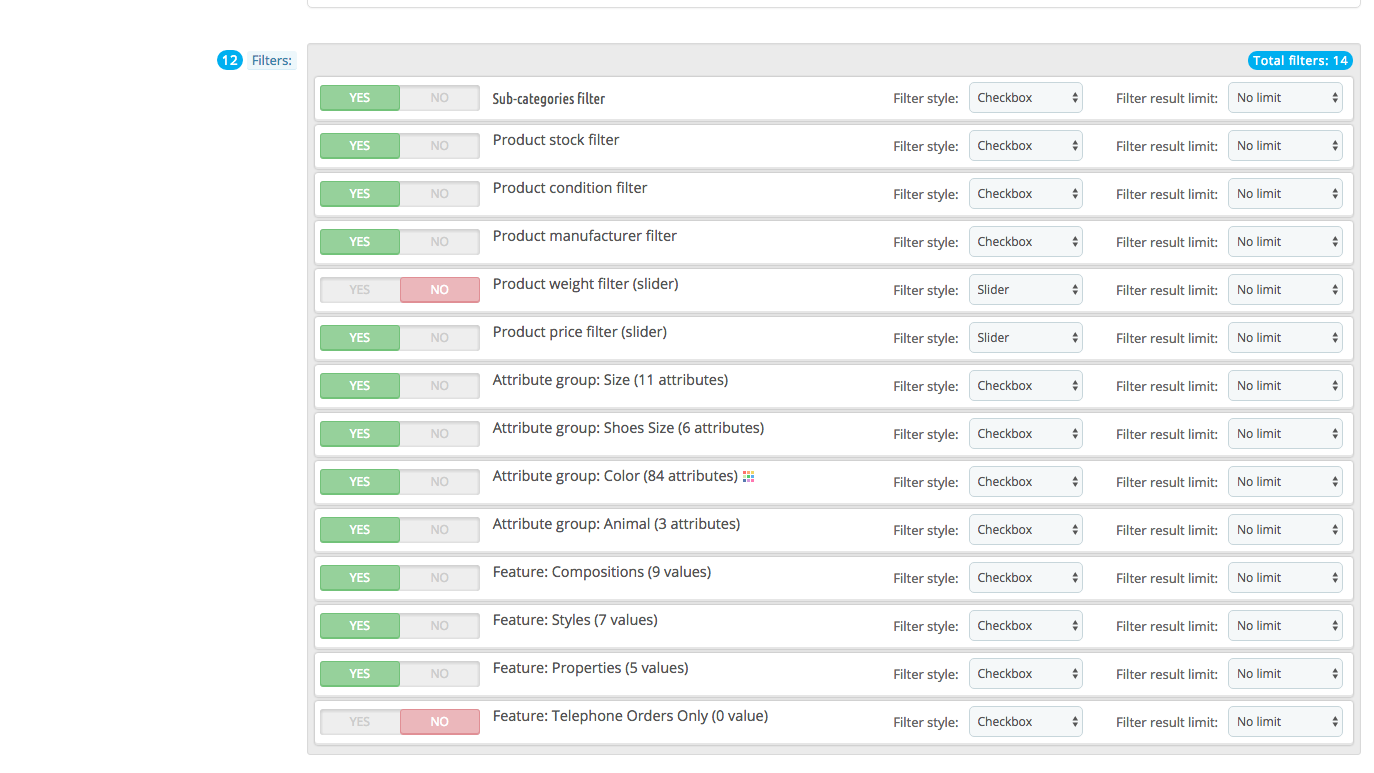Switch Sub-categories filter to NO
The height and width of the screenshot is (773, 1374).
coord(440,98)
